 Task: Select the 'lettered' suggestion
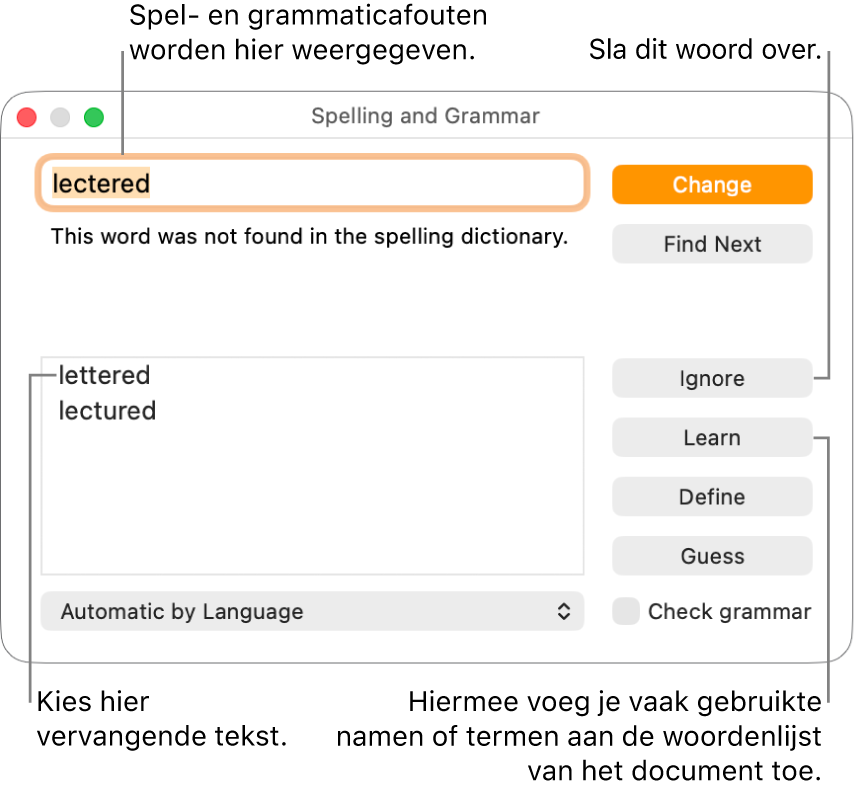(105, 375)
